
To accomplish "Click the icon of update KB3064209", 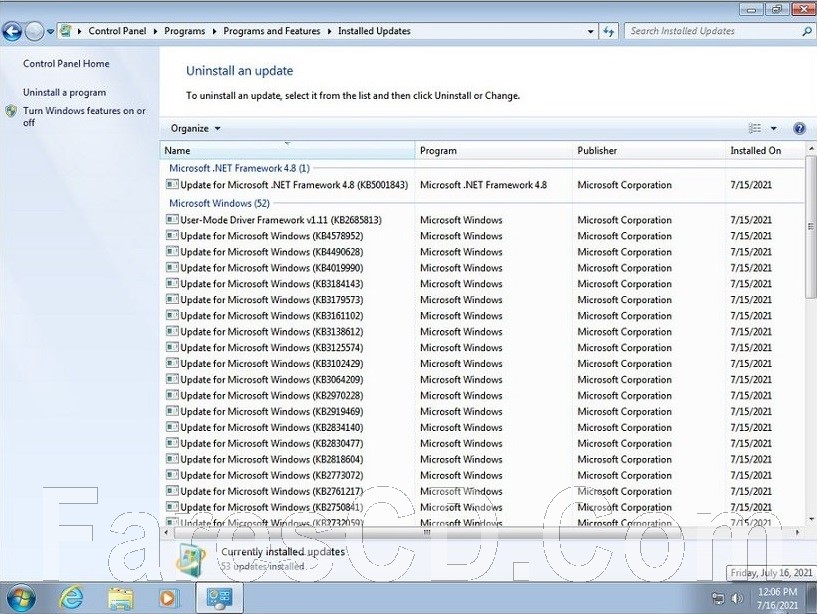I will click(172, 379).
